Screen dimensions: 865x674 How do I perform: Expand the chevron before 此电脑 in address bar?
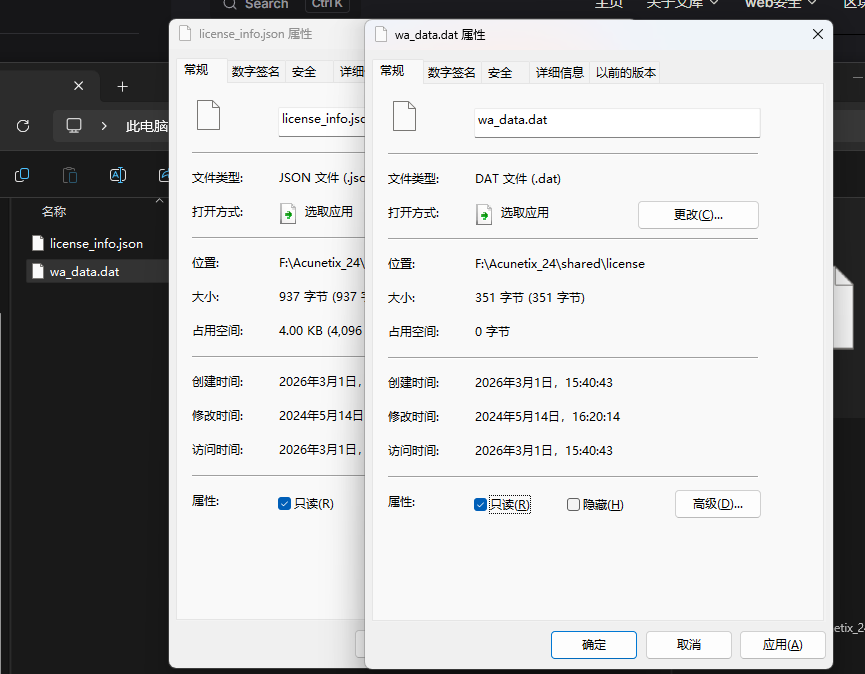point(104,126)
